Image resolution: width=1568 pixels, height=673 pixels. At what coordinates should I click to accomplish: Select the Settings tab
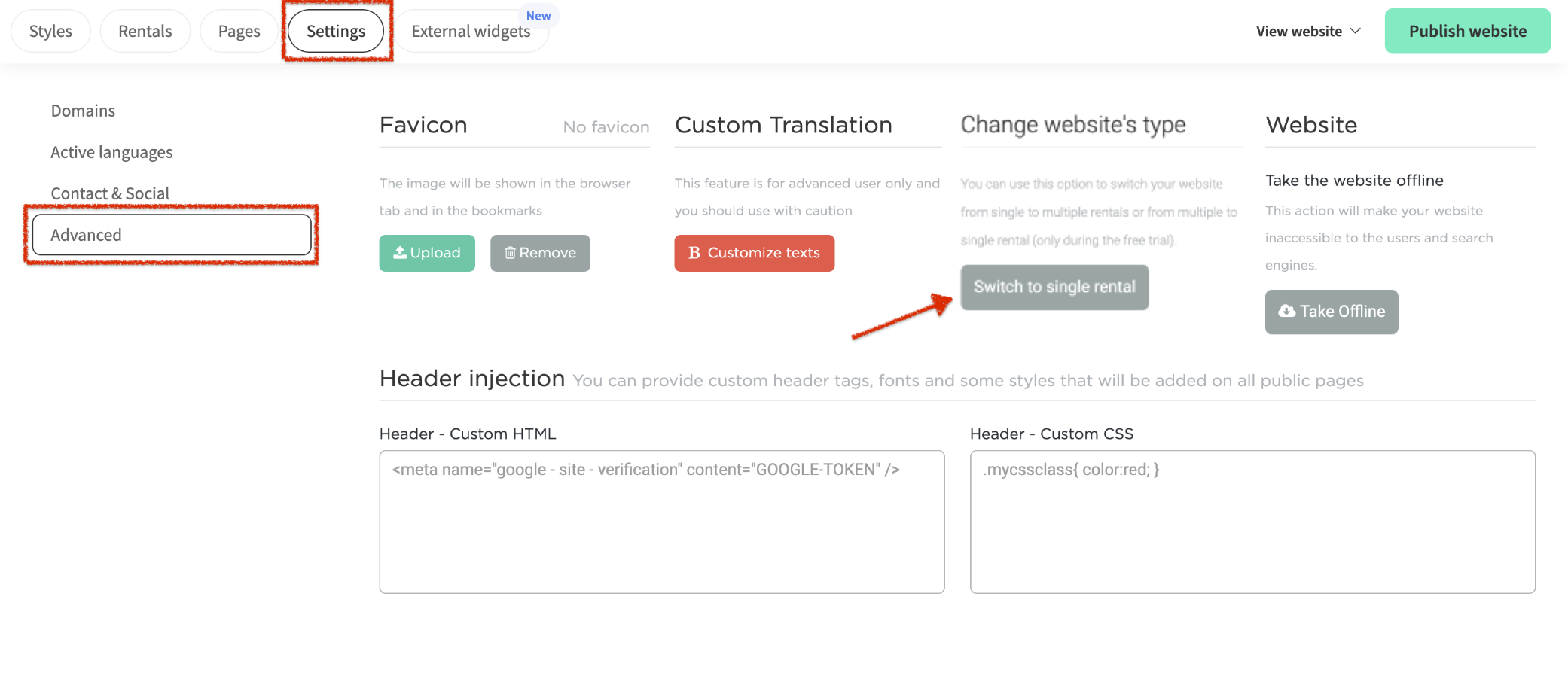click(336, 31)
